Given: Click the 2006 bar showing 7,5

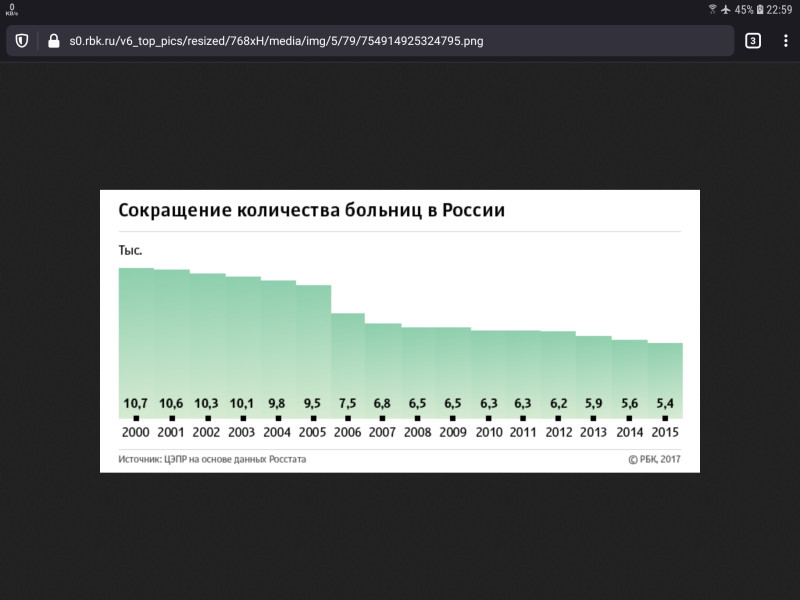Looking at the screenshot, I should [347, 360].
